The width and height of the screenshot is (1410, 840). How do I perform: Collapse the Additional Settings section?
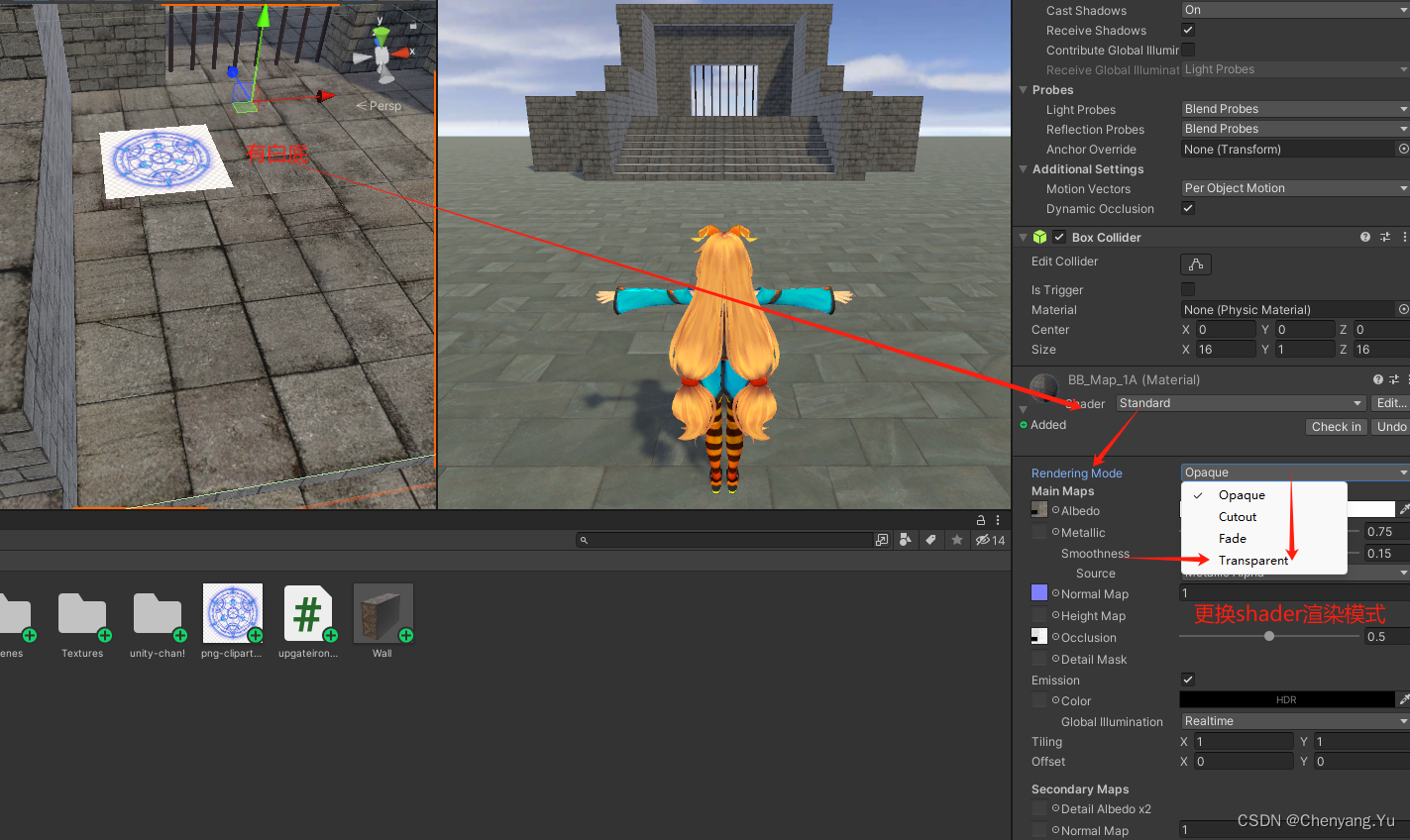point(1024,168)
